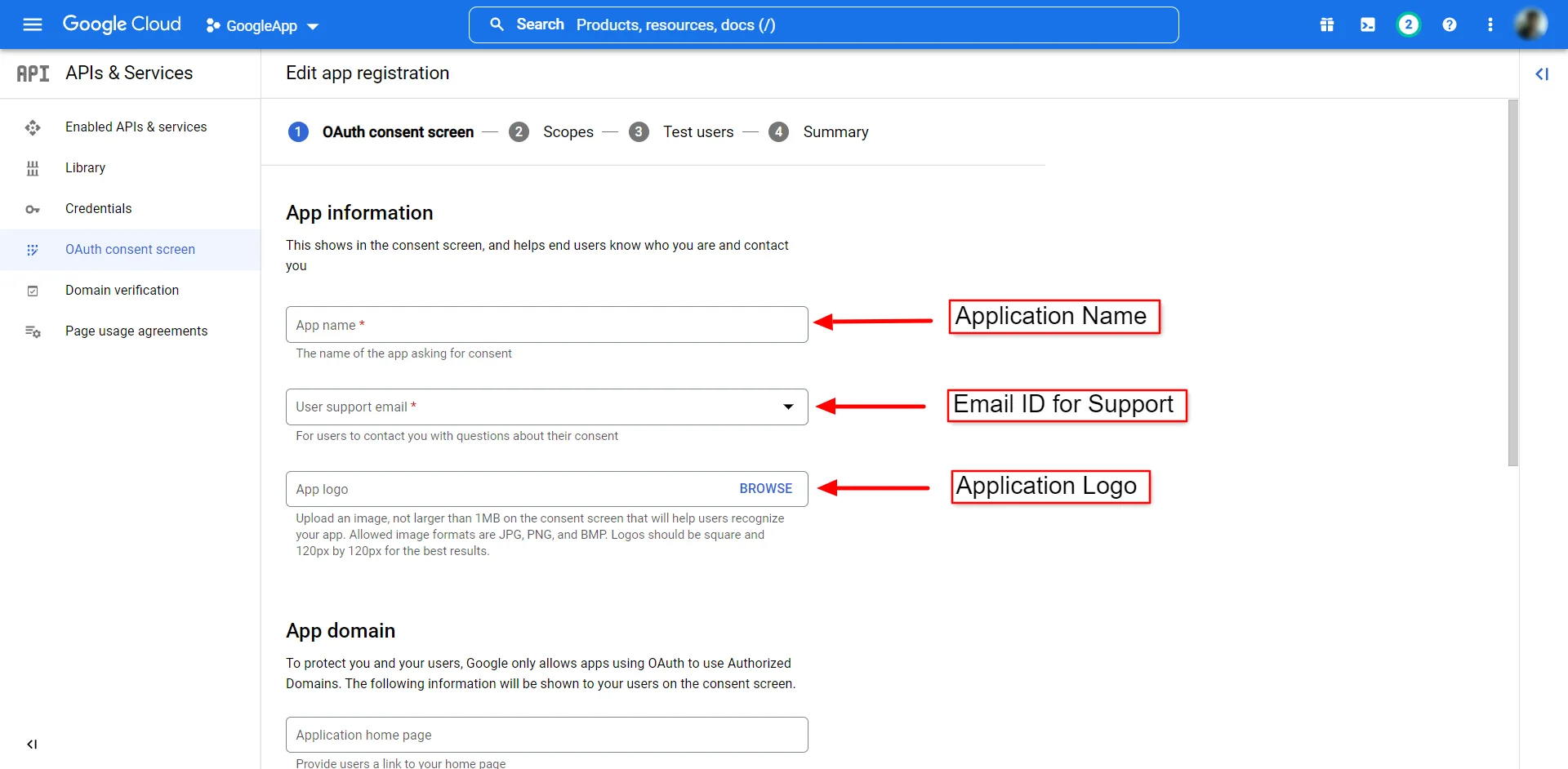
Task: Open the main hamburger navigation menu
Action: 33,24
